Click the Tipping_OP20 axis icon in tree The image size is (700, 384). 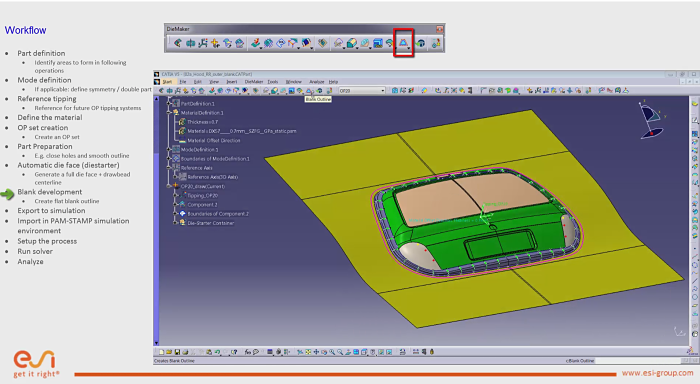[x=182, y=195]
